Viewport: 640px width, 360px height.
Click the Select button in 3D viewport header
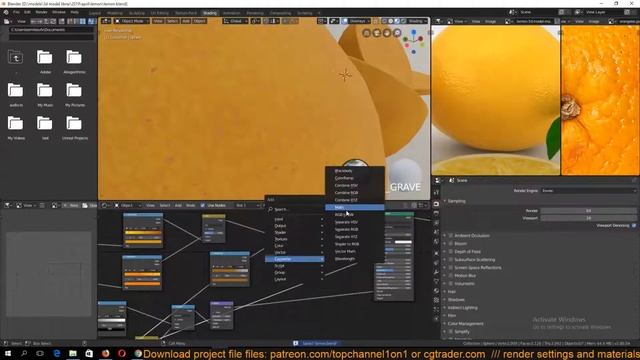pos(172,21)
